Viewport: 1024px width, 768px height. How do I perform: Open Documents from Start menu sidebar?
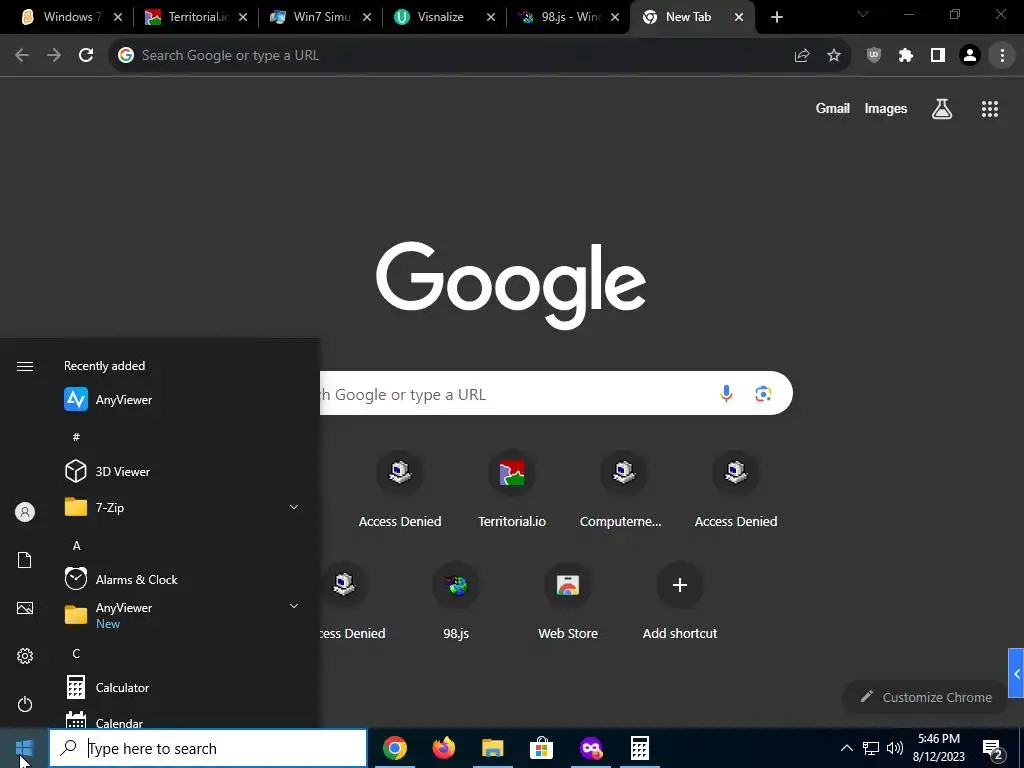25,560
